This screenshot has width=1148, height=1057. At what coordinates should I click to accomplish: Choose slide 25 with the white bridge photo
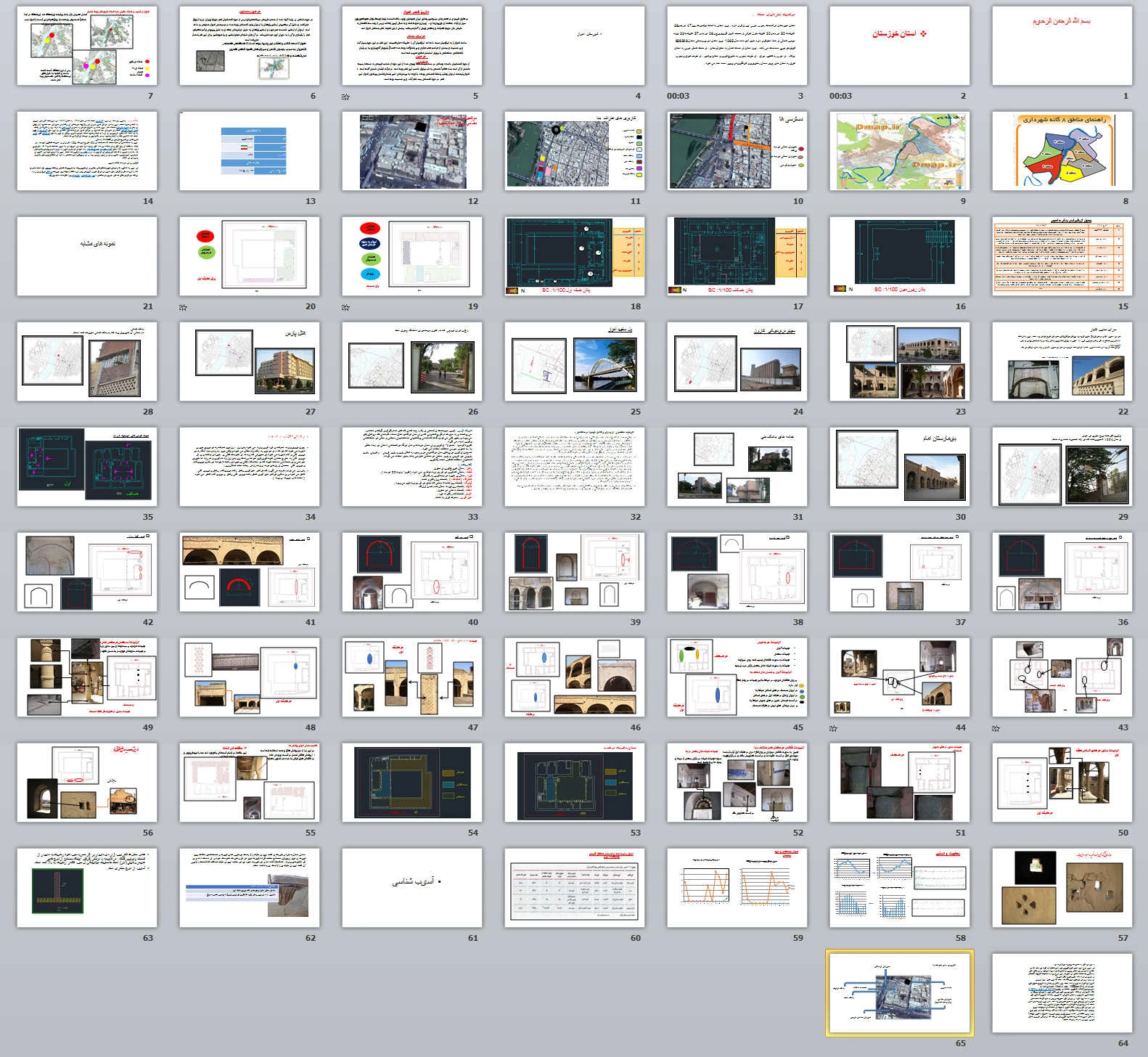pyautogui.click(x=574, y=362)
